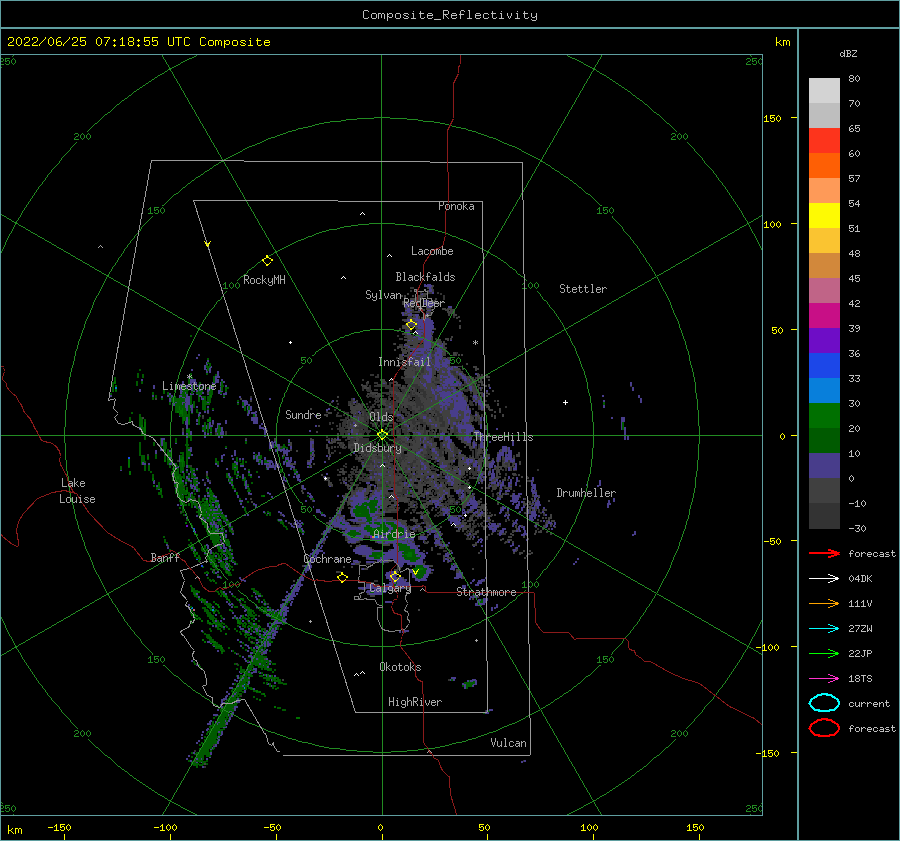The height and width of the screenshot is (841, 900).
Task: Click the cyan 27ZW arrow icon
Action: tap(824, 629)
